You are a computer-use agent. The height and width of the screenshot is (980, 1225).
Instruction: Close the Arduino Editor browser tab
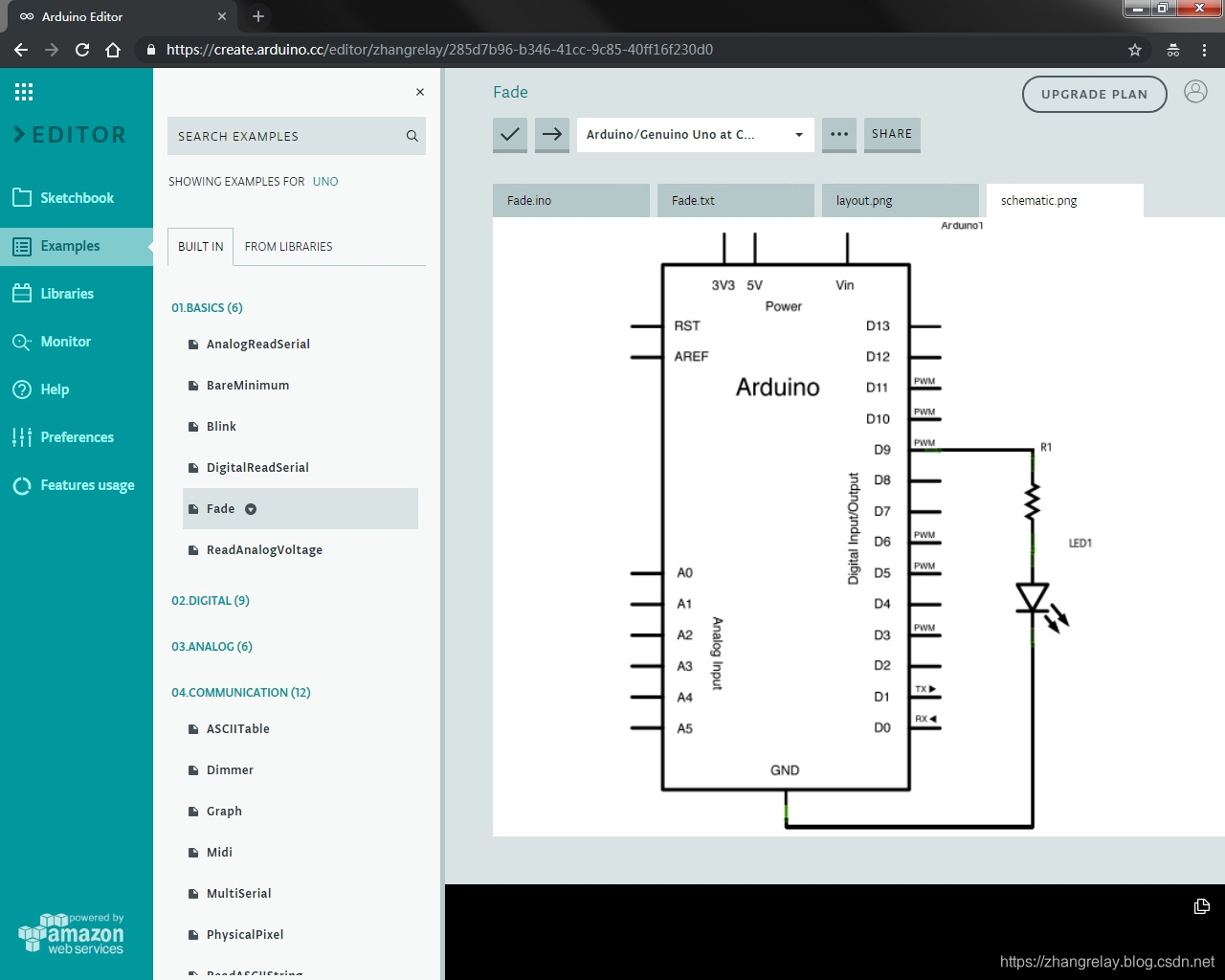click(222, 16)
